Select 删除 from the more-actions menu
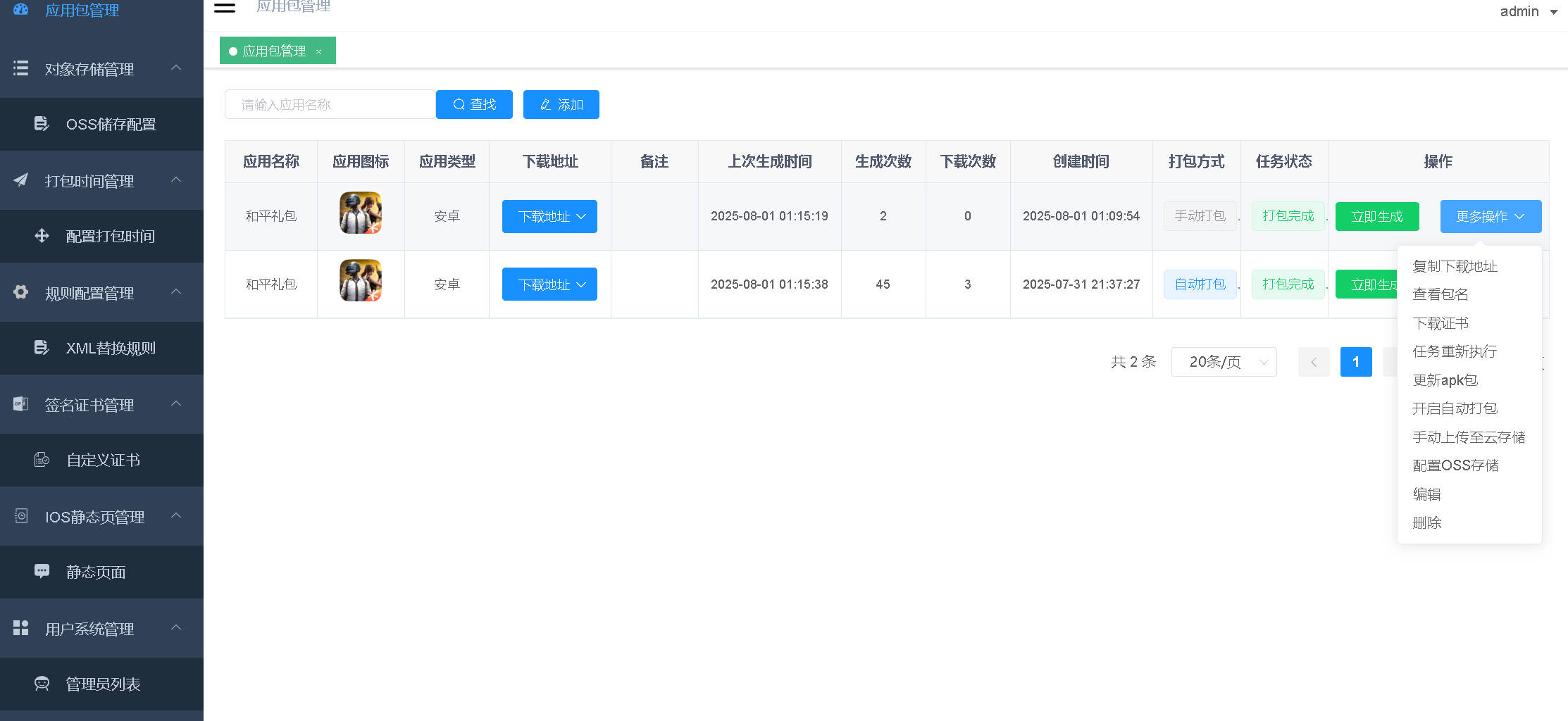Image resolution: width=1568 pixels, height=721 pixels. tap(1427, 522)
